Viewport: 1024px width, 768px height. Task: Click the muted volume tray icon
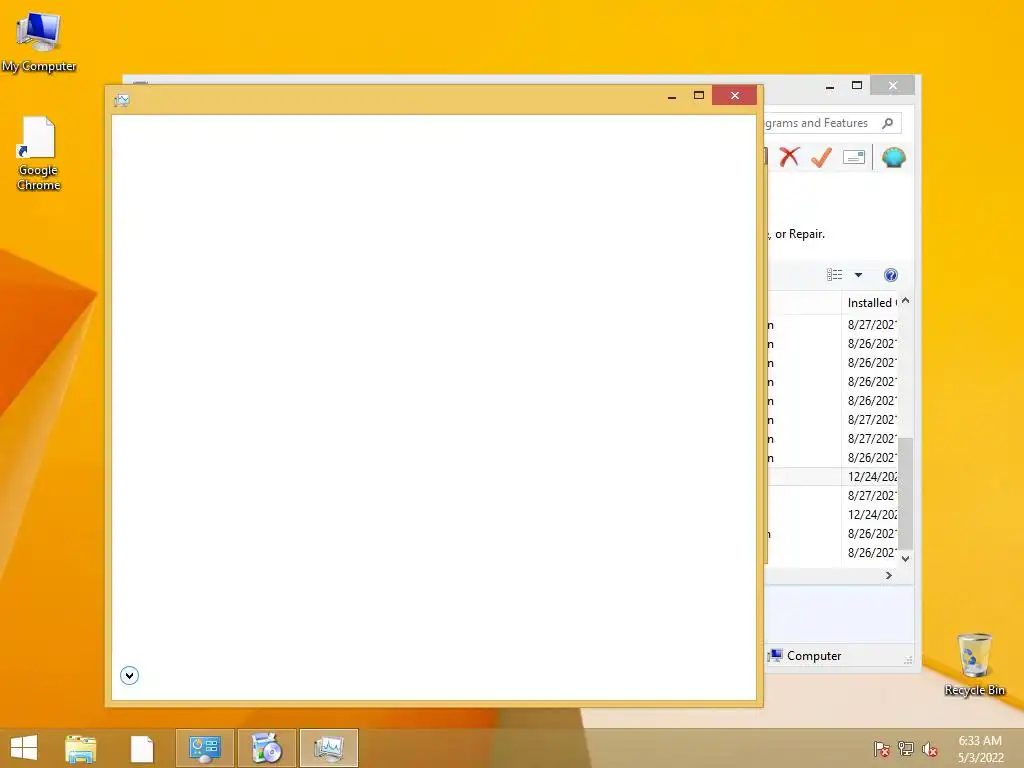pos(929,748)
